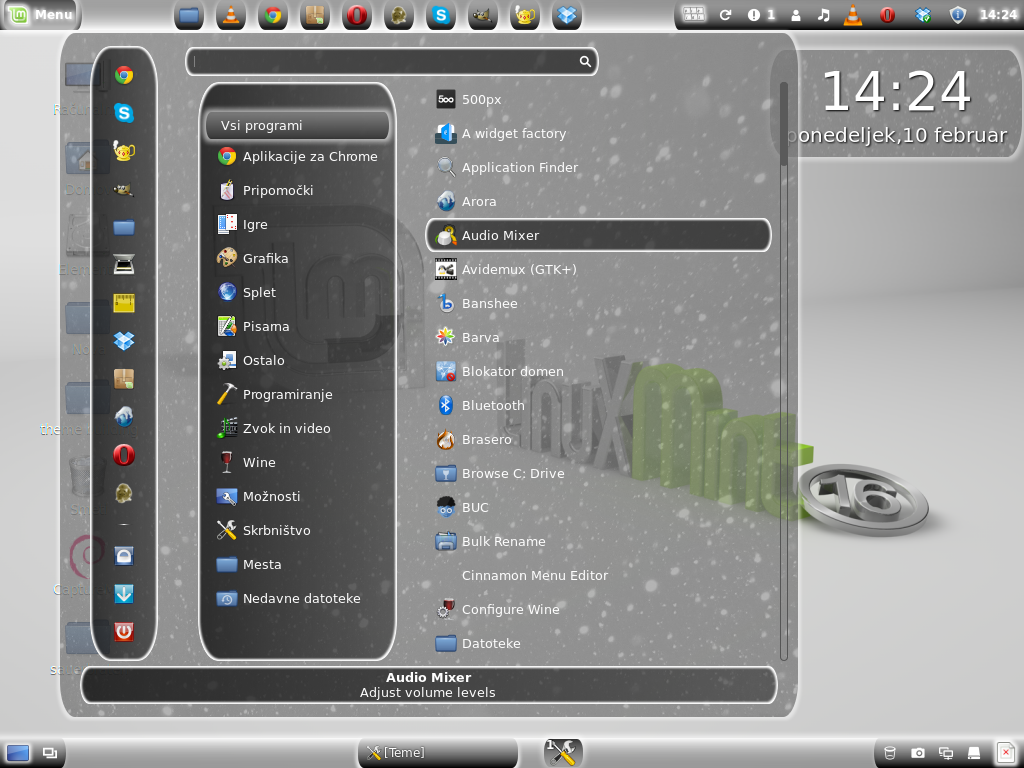
Task: Open Cinnamon Menu Editor
Action: [598, 575]
